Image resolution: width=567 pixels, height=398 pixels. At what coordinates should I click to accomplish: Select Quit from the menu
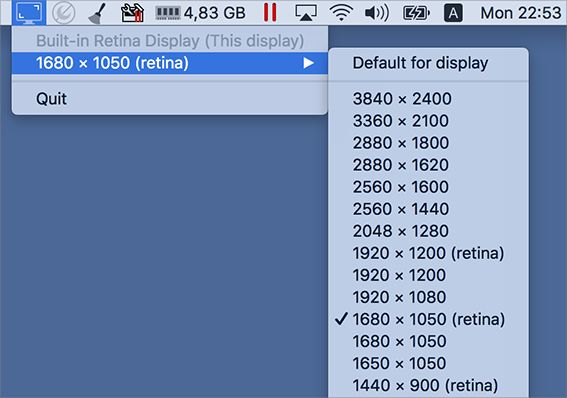pyautogui.click(x=170, y=98)
